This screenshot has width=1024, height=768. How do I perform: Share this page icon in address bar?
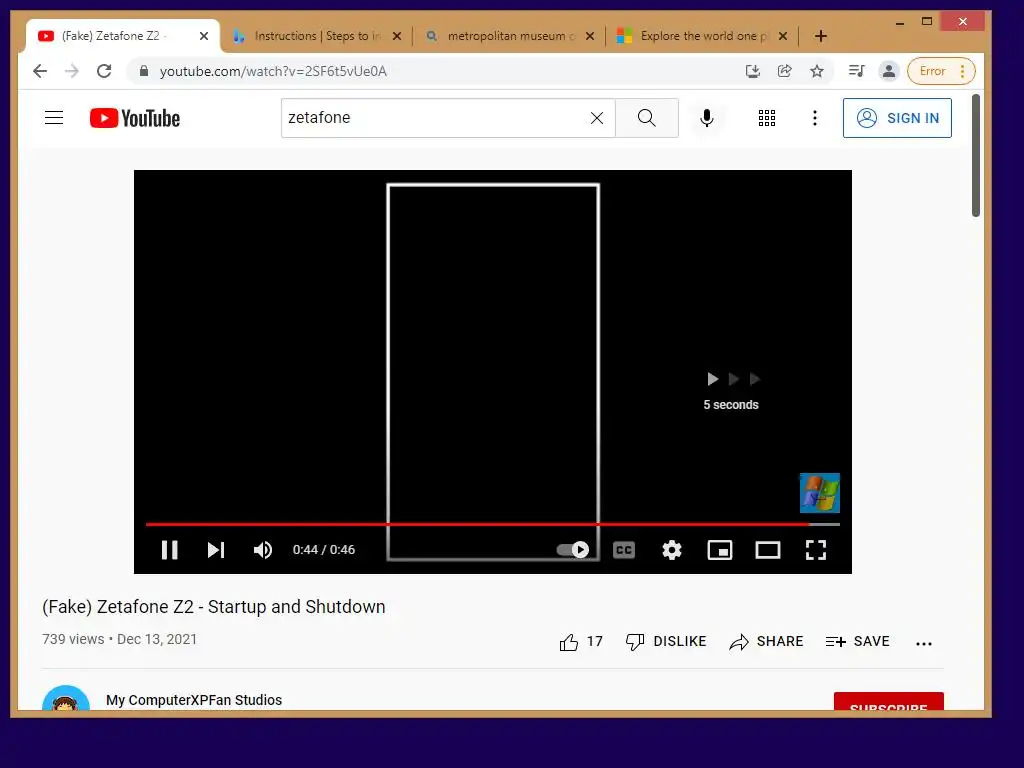pyautogui.click(x=784, y=71)
